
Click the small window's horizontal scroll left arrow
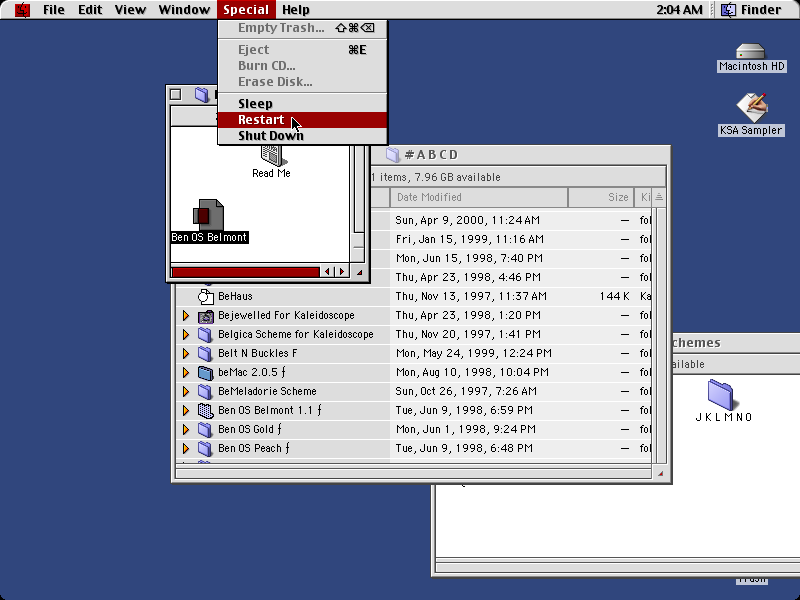(327, 272)
